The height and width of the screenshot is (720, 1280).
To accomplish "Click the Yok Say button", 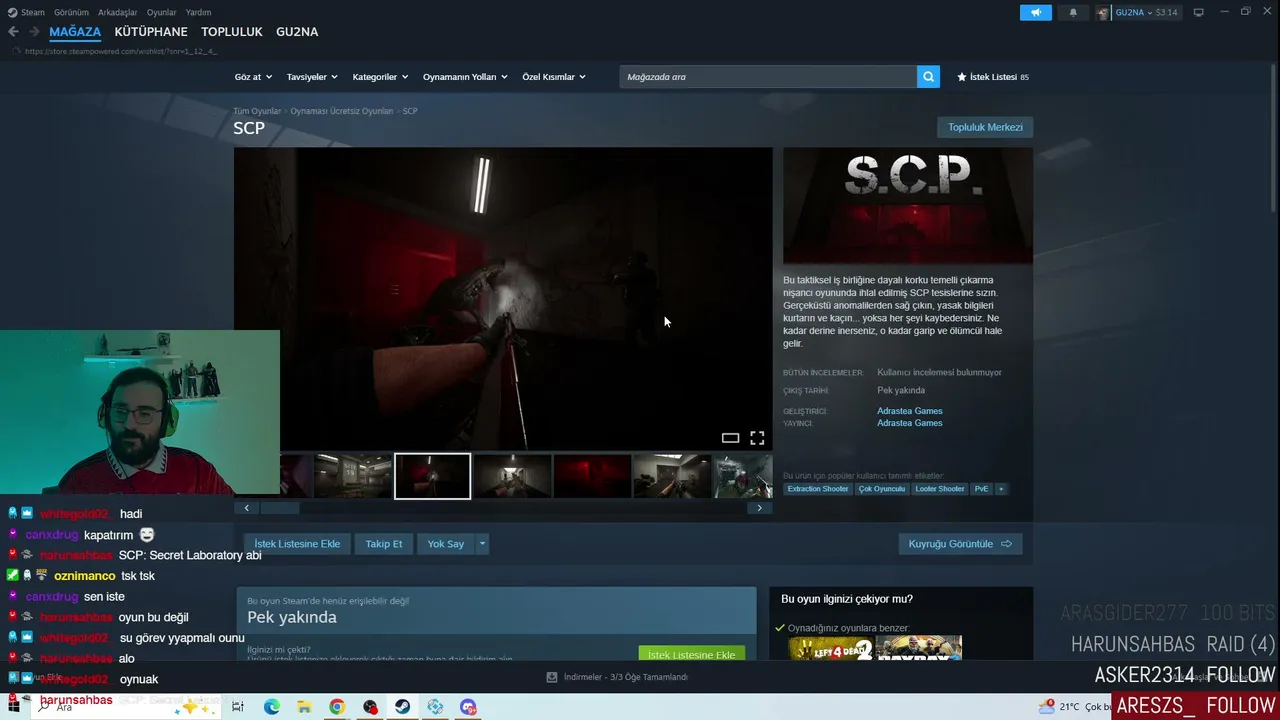I will pyautogui.click(x=446, y=544).
